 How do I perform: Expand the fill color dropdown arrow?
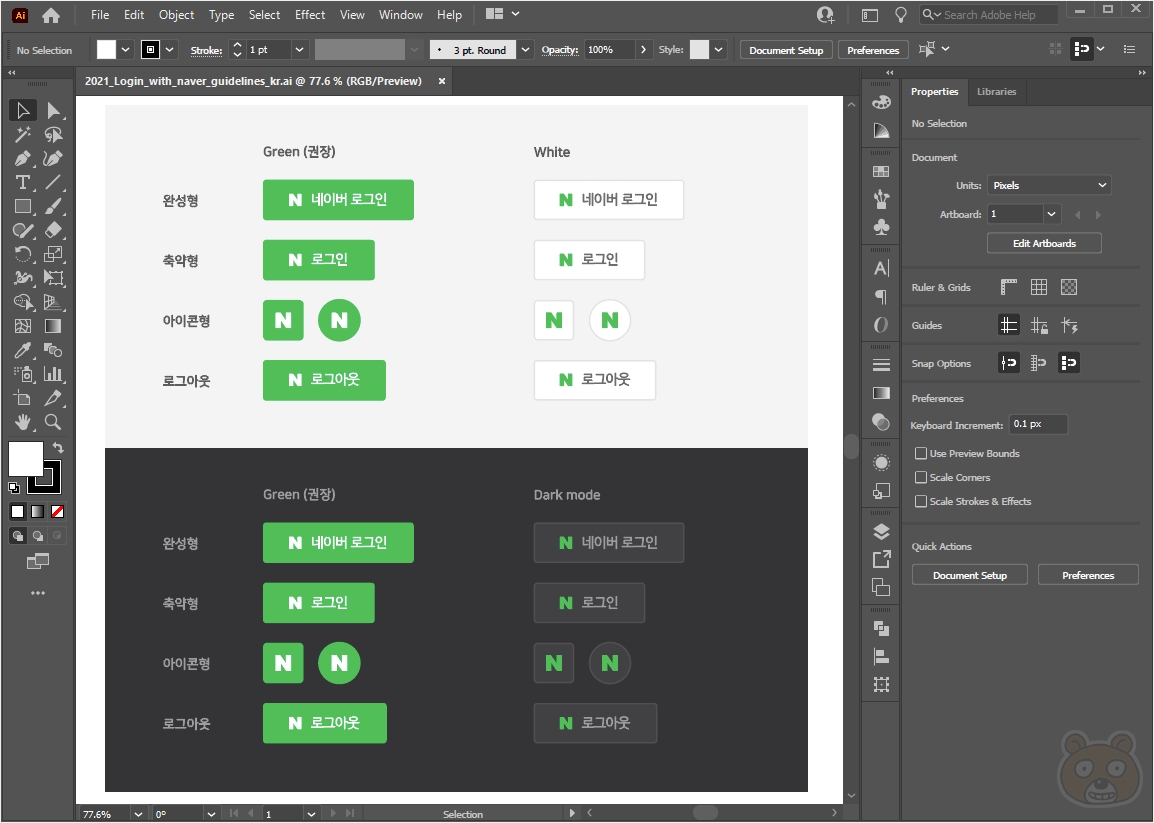tap(125, 50)
